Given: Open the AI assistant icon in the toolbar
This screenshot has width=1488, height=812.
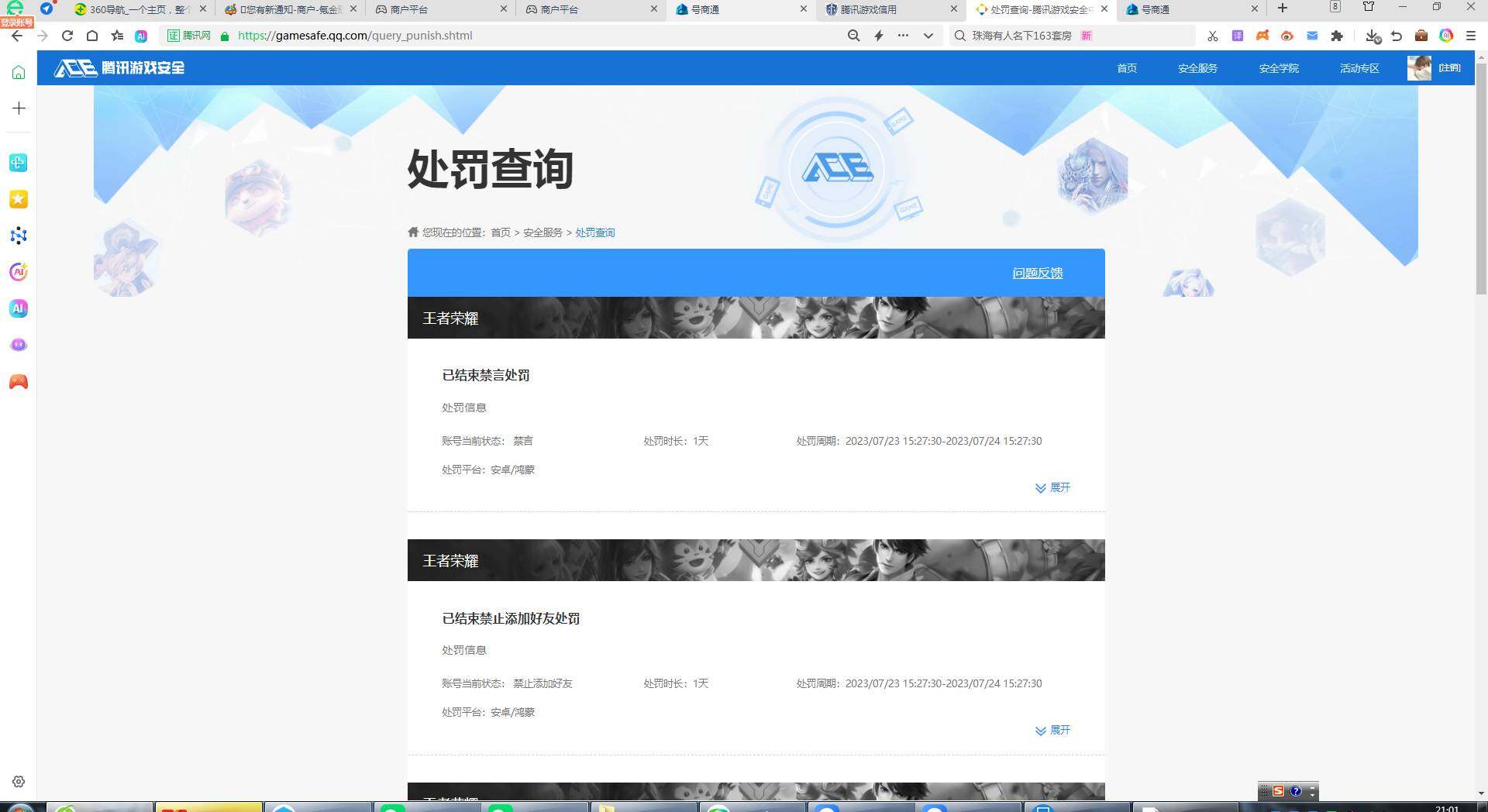Looking at the screenshot, I should coord(1446,36).
